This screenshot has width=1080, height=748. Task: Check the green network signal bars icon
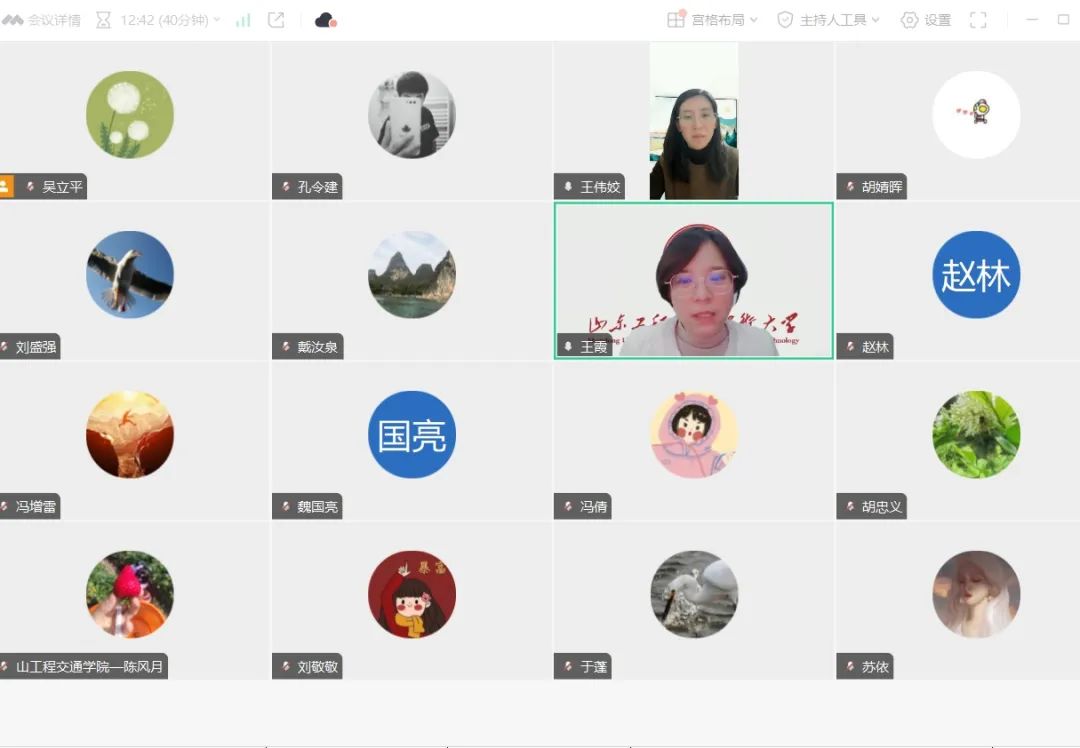243,20
